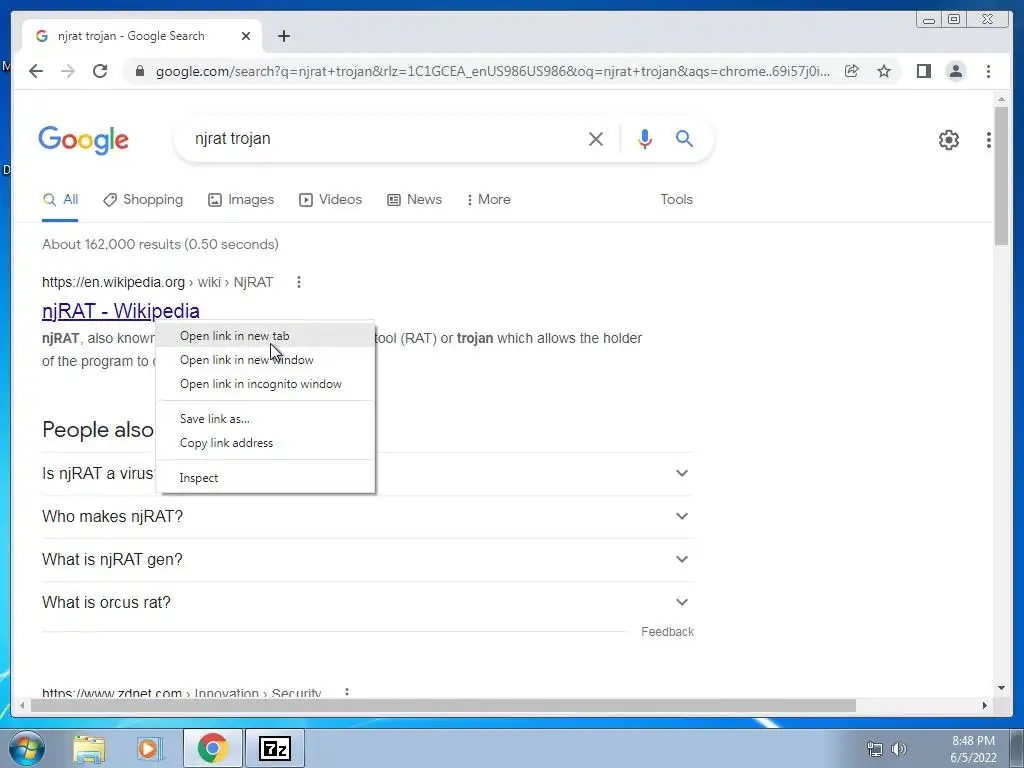Open Google quick settings gear

(948, 139)
